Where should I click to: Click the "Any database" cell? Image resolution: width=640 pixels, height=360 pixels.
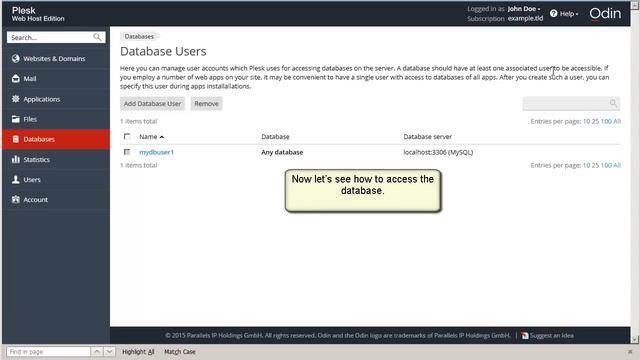[282, 152]
